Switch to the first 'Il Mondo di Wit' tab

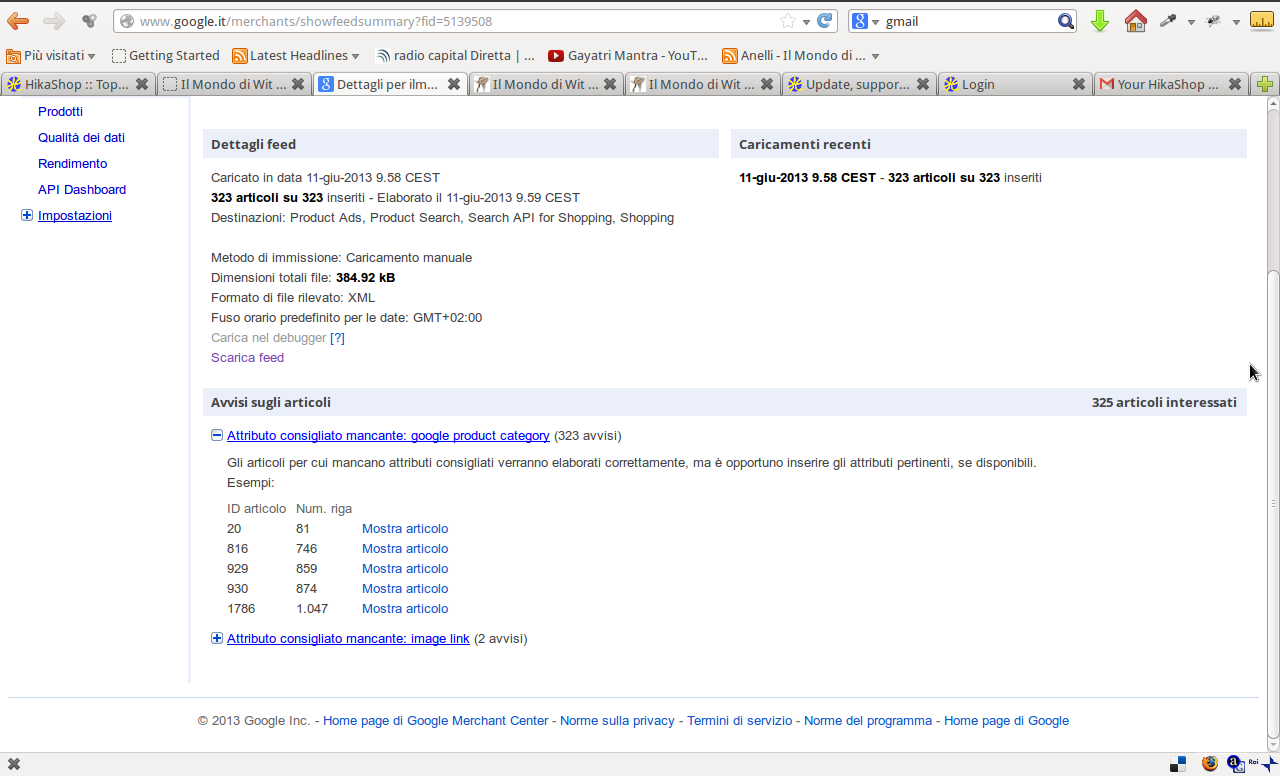coord(233,85)
